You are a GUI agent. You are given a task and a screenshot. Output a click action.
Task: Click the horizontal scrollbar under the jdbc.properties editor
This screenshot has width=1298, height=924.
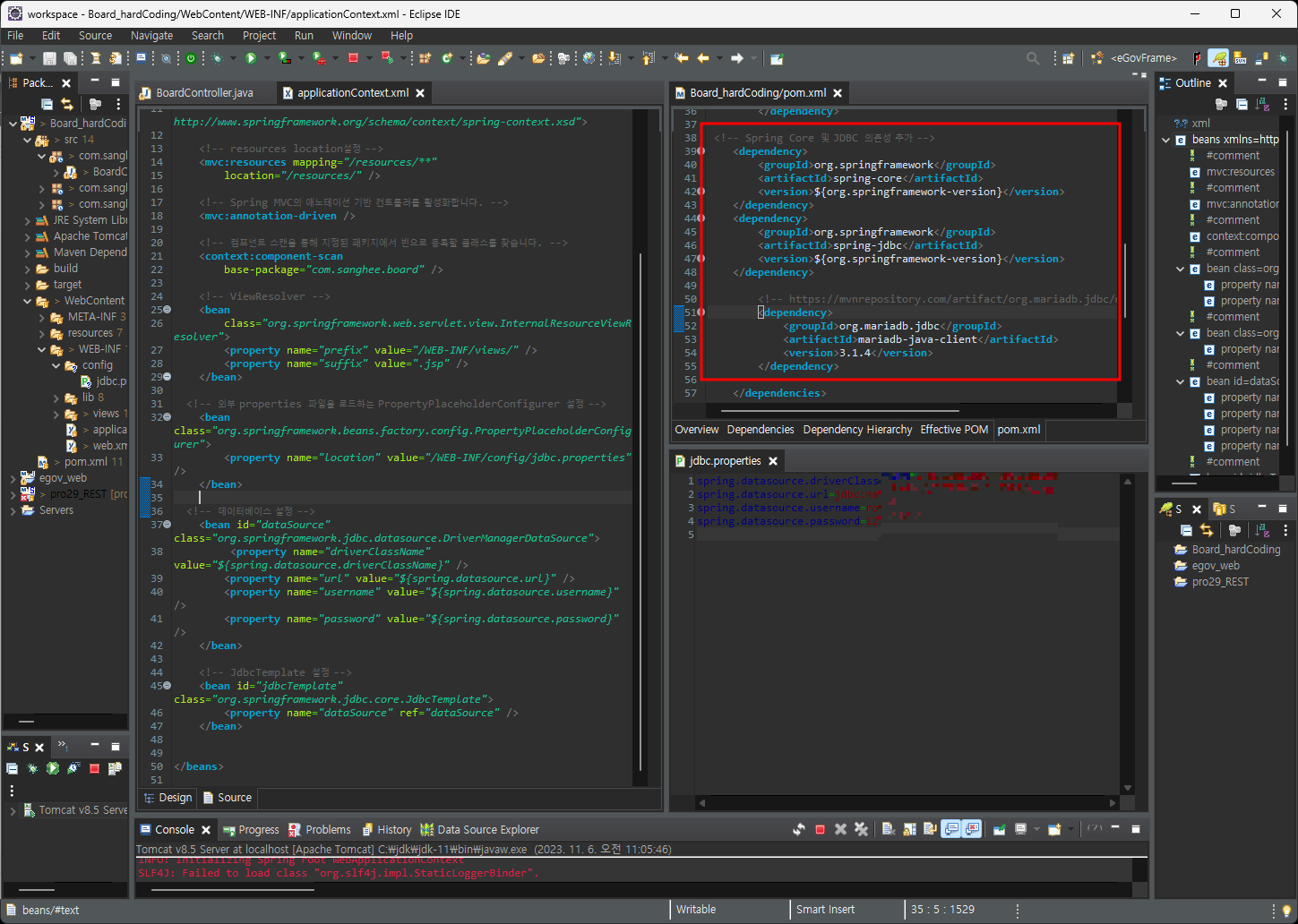[x=907, y=803]
